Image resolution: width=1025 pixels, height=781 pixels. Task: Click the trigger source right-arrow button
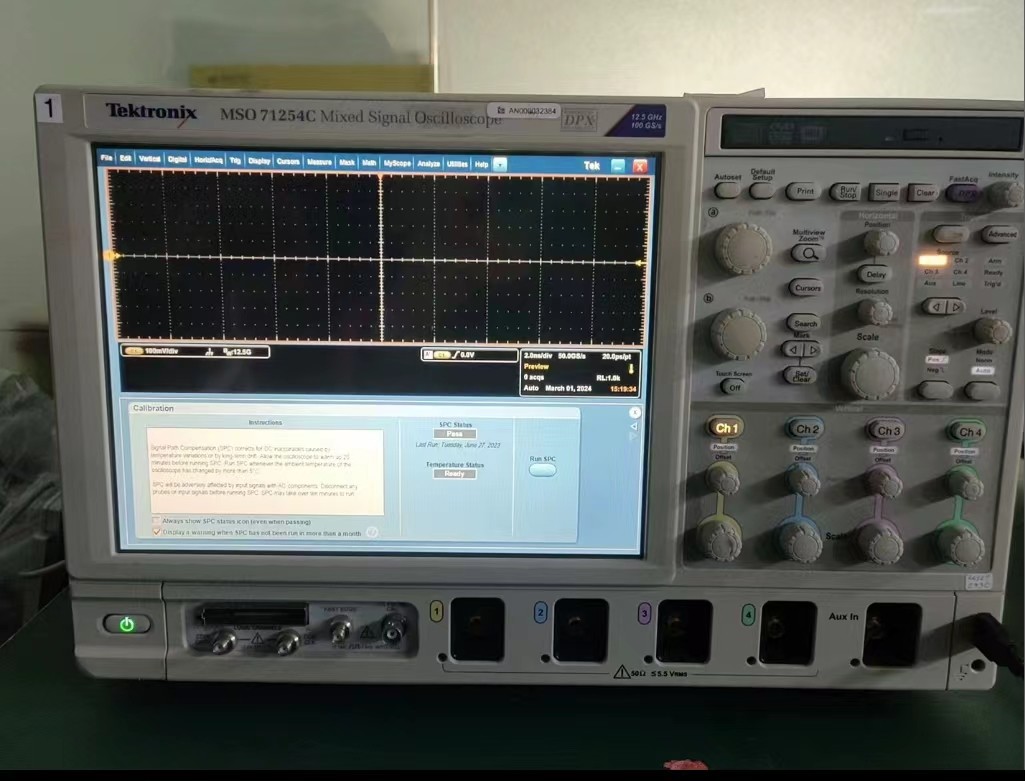956,307
